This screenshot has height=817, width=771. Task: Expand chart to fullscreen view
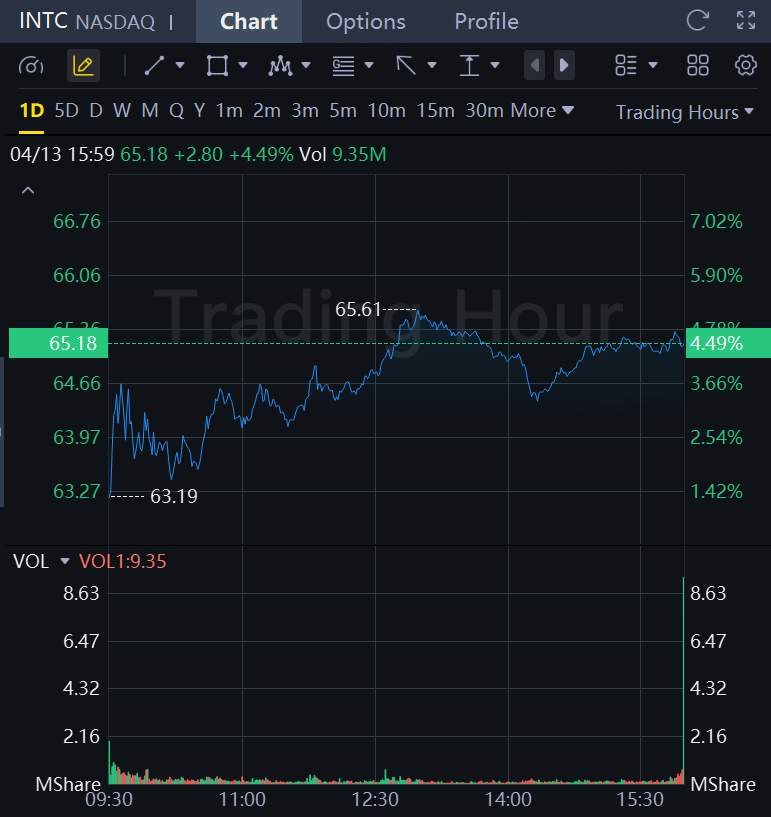(x=746, y=21)
